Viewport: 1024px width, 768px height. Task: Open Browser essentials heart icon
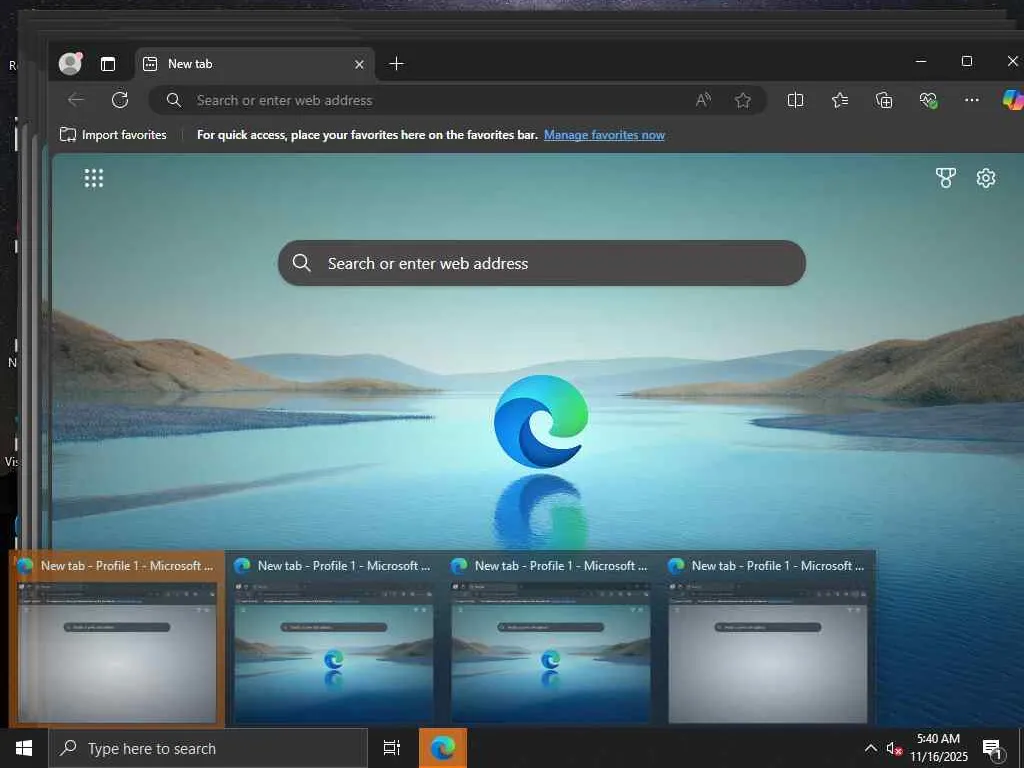(x=928, y=100)
